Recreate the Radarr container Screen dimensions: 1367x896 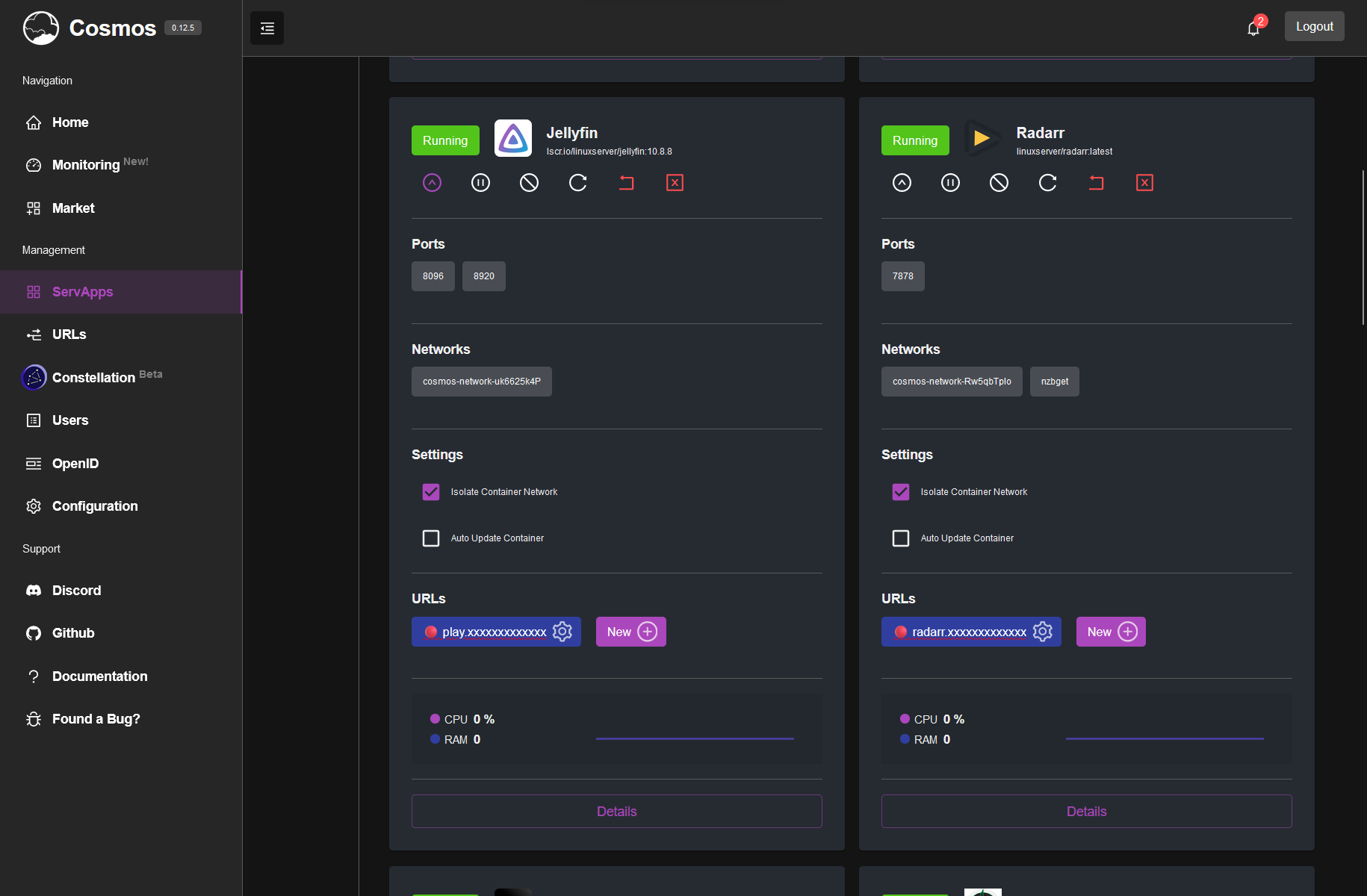coord(1097,182)
